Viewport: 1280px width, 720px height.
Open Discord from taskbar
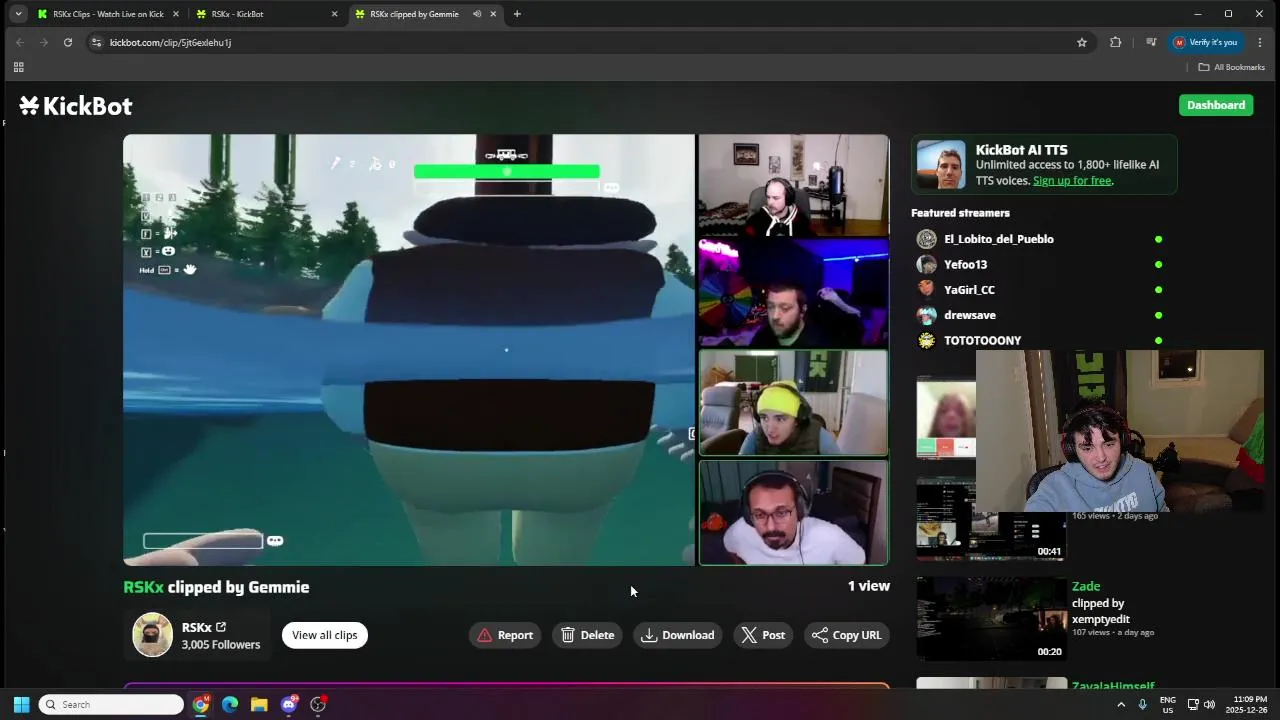click(289, 704)
